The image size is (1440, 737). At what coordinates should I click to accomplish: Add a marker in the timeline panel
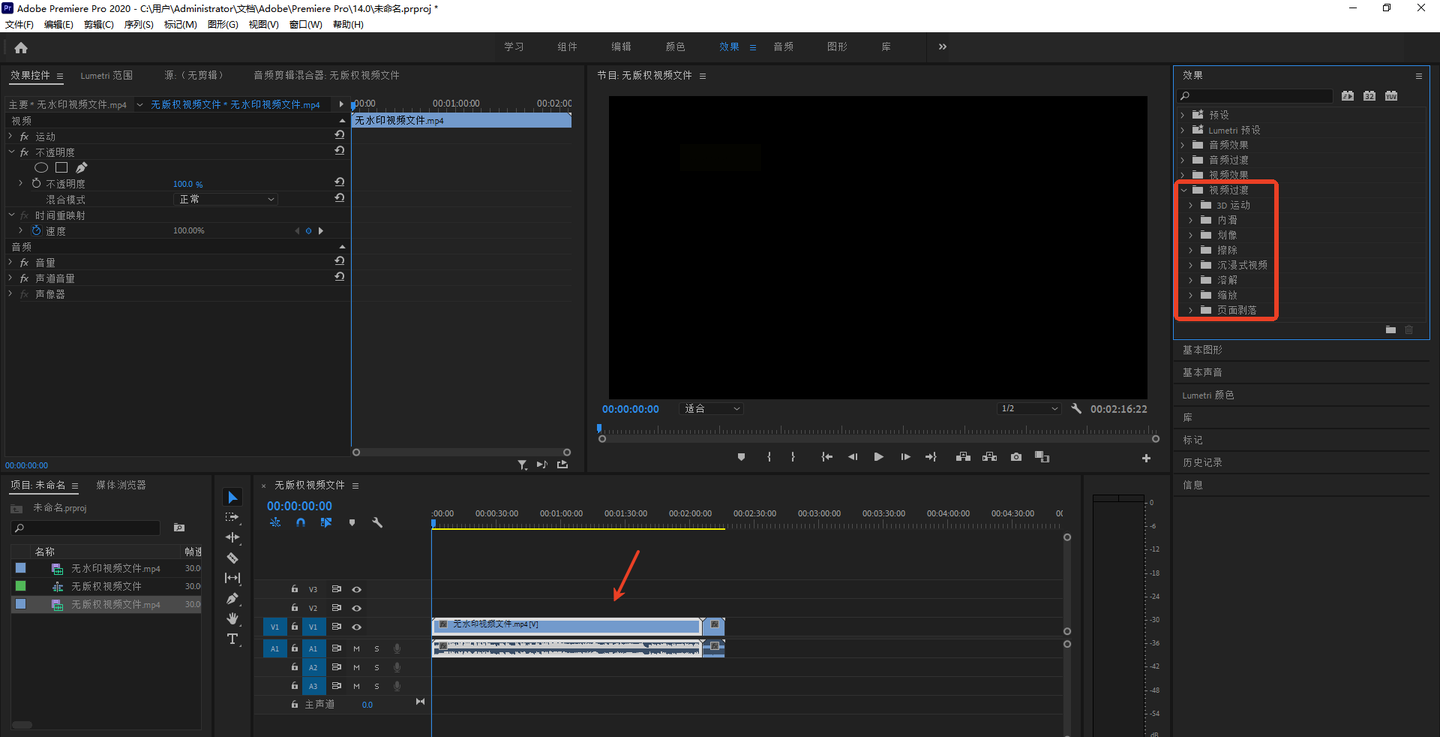352,522
